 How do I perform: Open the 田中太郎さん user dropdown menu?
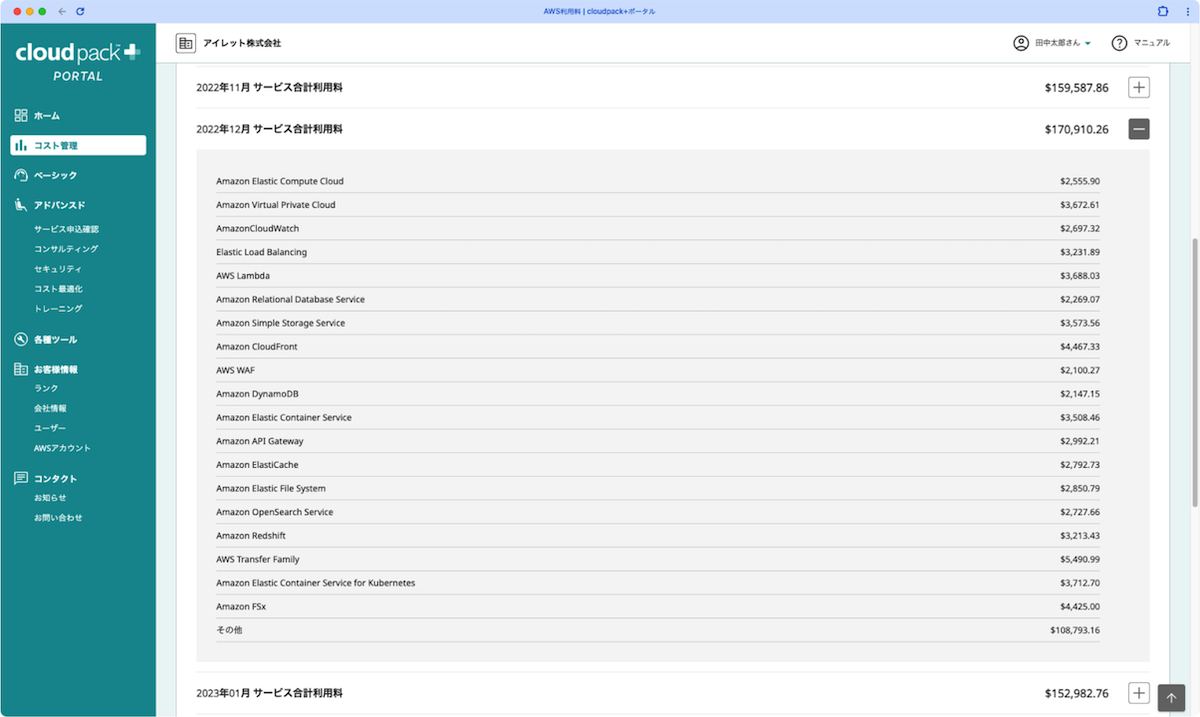(1052, 43)
